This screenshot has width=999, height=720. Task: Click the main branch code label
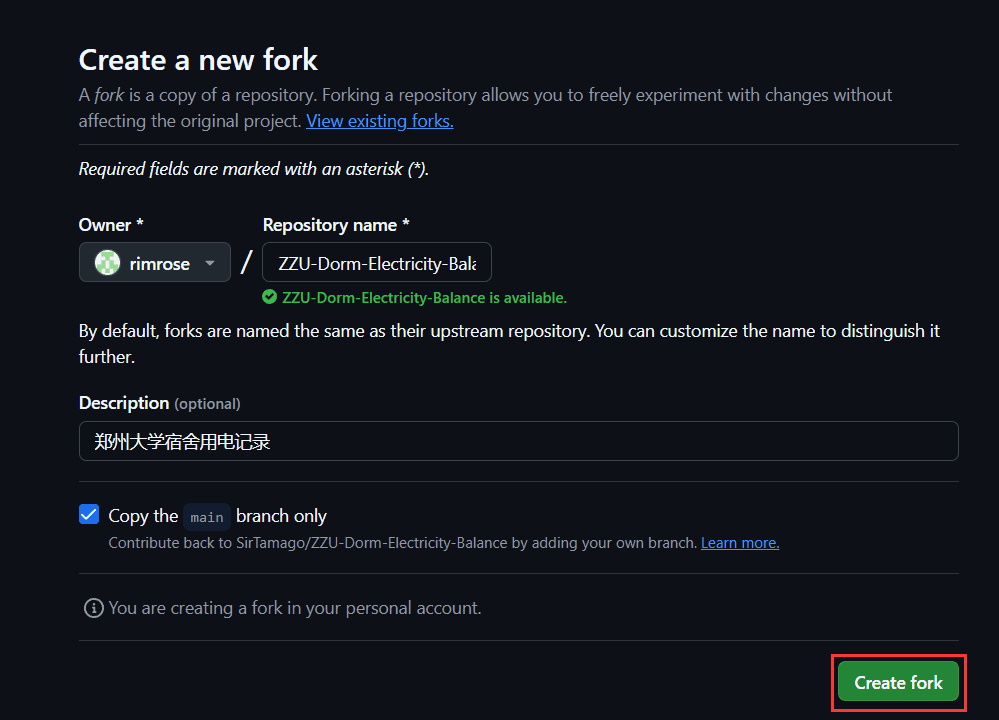[x=206, y=517]
